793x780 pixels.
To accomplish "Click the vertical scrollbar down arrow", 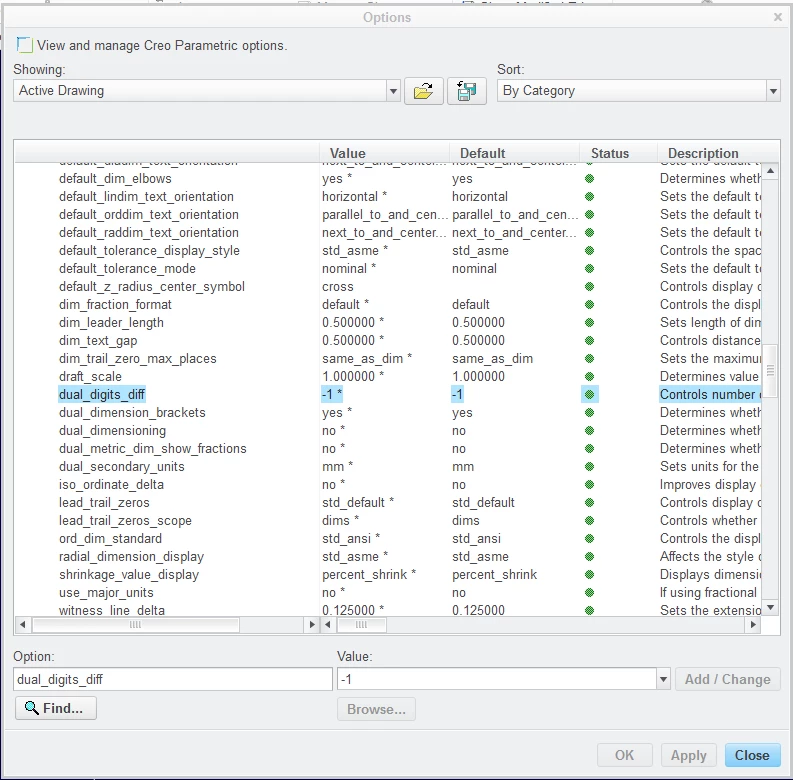I will (770, 607).
